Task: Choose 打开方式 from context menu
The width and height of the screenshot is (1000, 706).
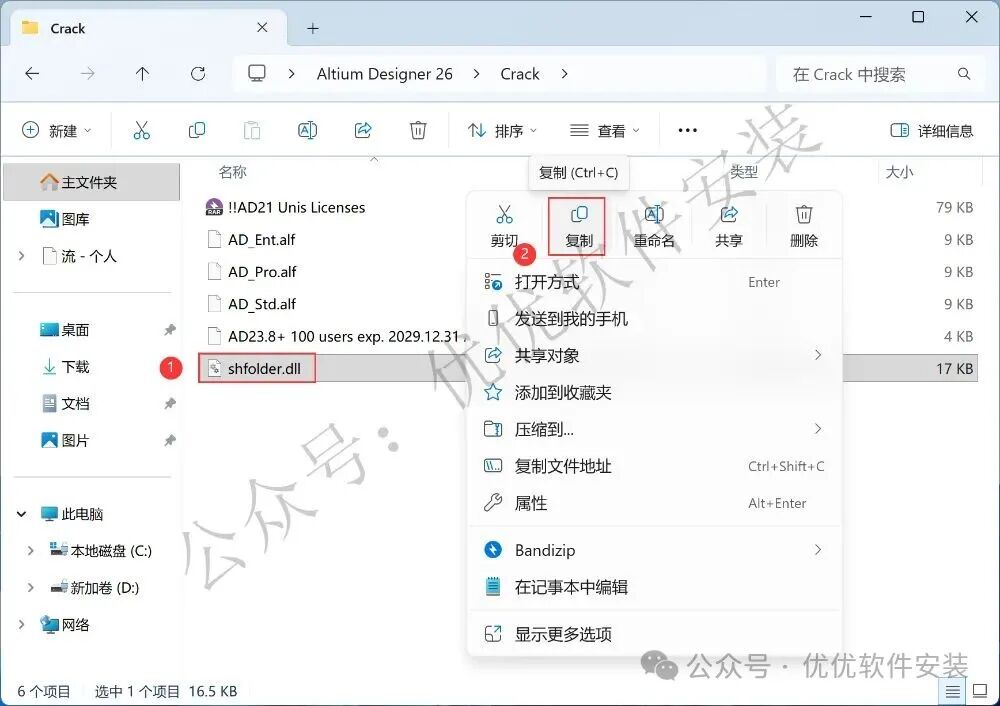Action: pyautogui.click(x=654, y=282)
